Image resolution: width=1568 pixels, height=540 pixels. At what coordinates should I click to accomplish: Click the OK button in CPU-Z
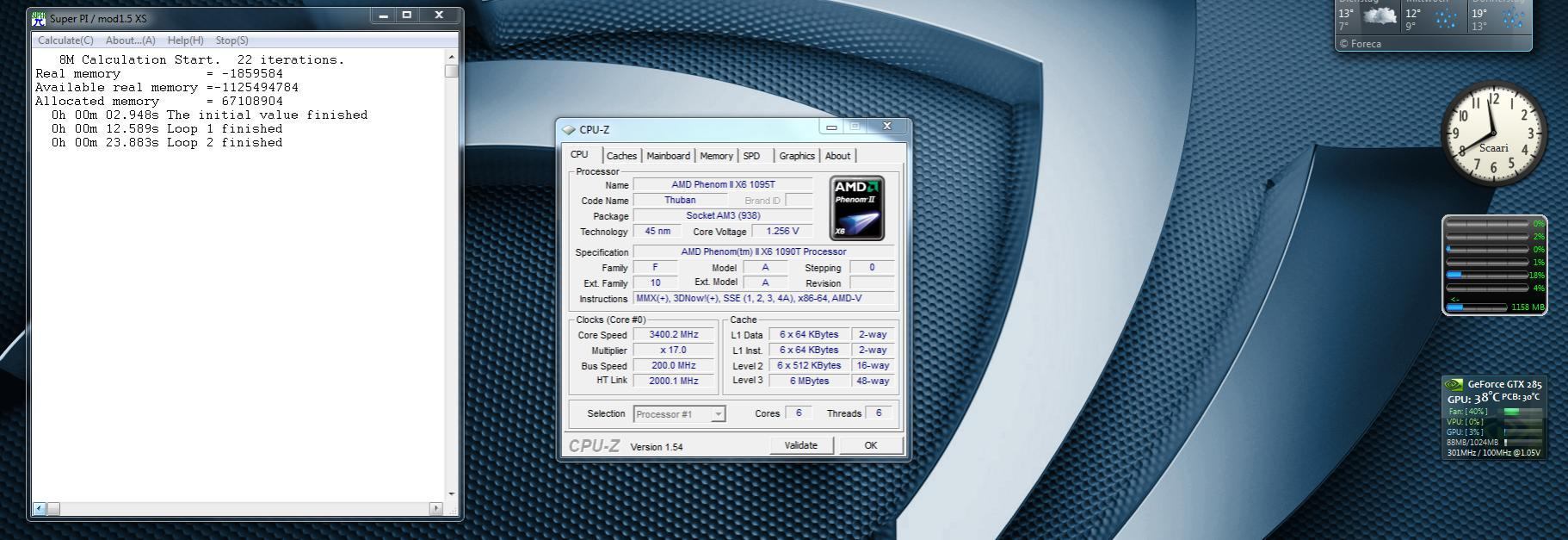[x=870, y=445]
